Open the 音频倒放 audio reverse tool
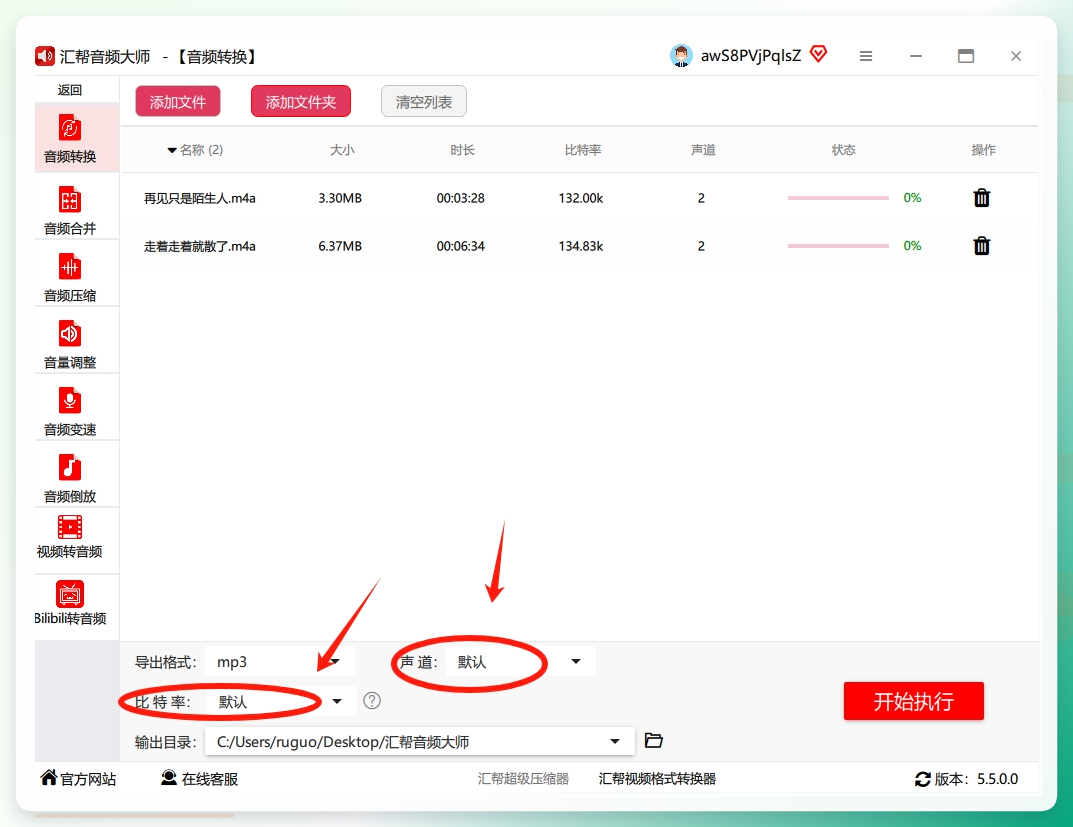Screen dimensions: 1073x827 (70, 478)
